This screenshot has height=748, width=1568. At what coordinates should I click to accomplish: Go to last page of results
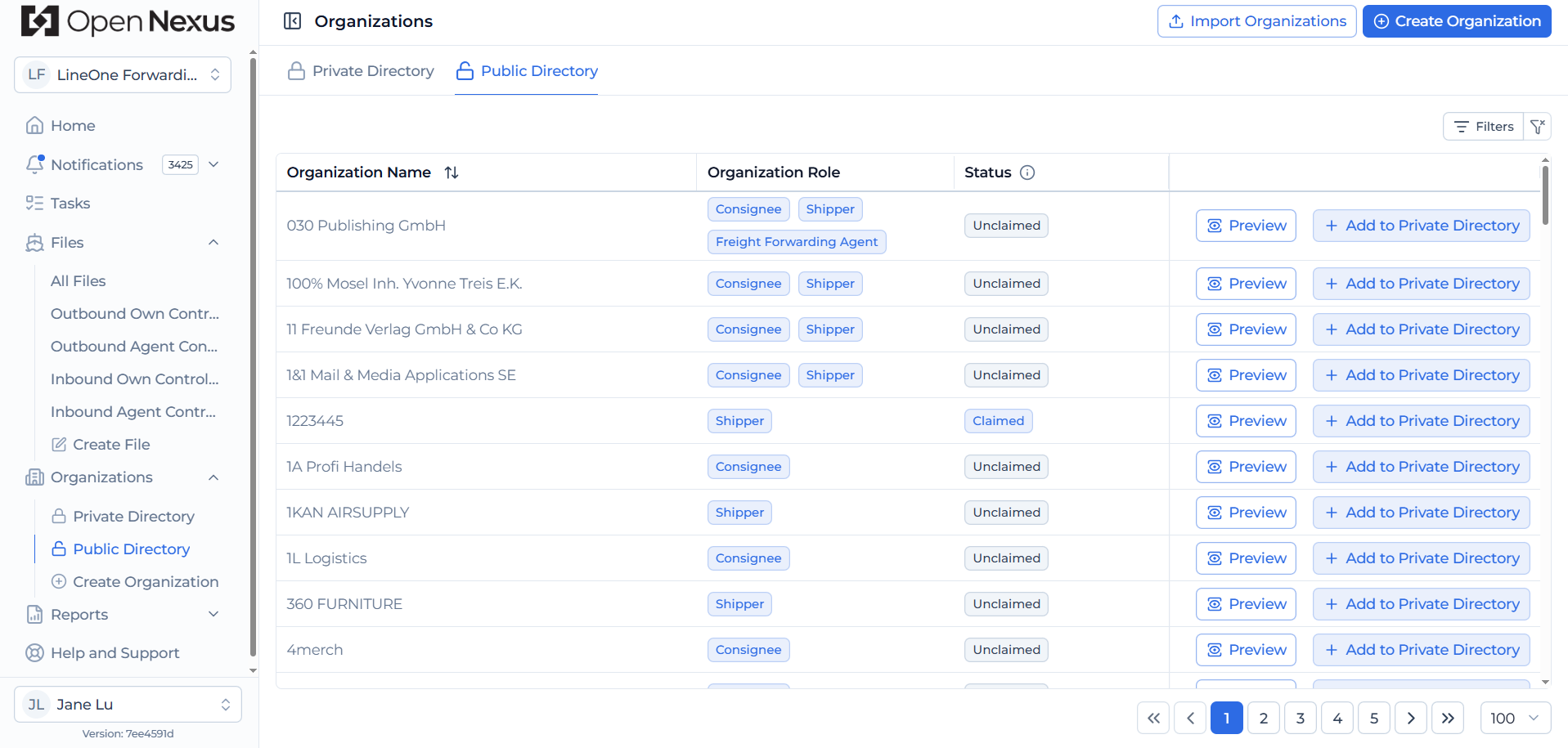click(x=1448, y=718)
